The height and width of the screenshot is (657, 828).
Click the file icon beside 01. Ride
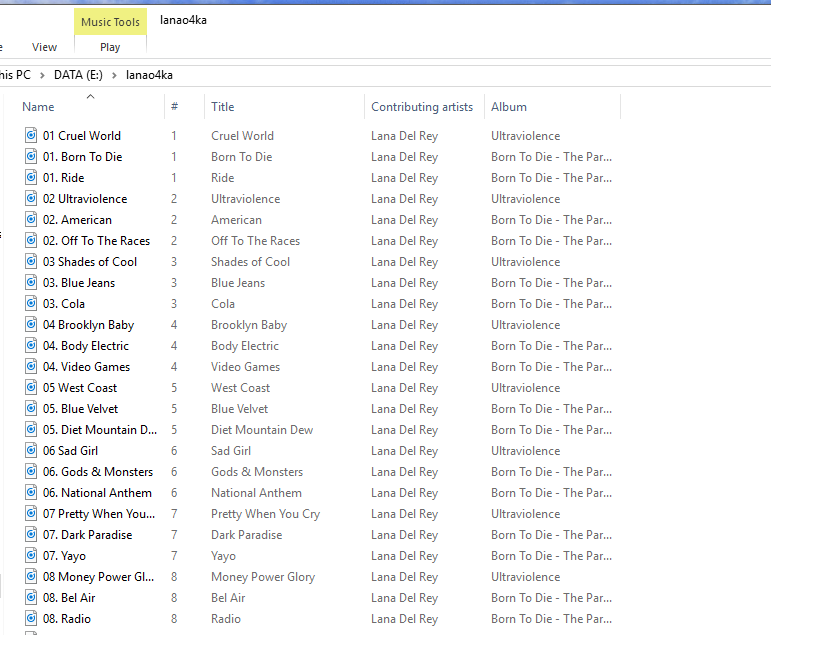pos(31,177)
